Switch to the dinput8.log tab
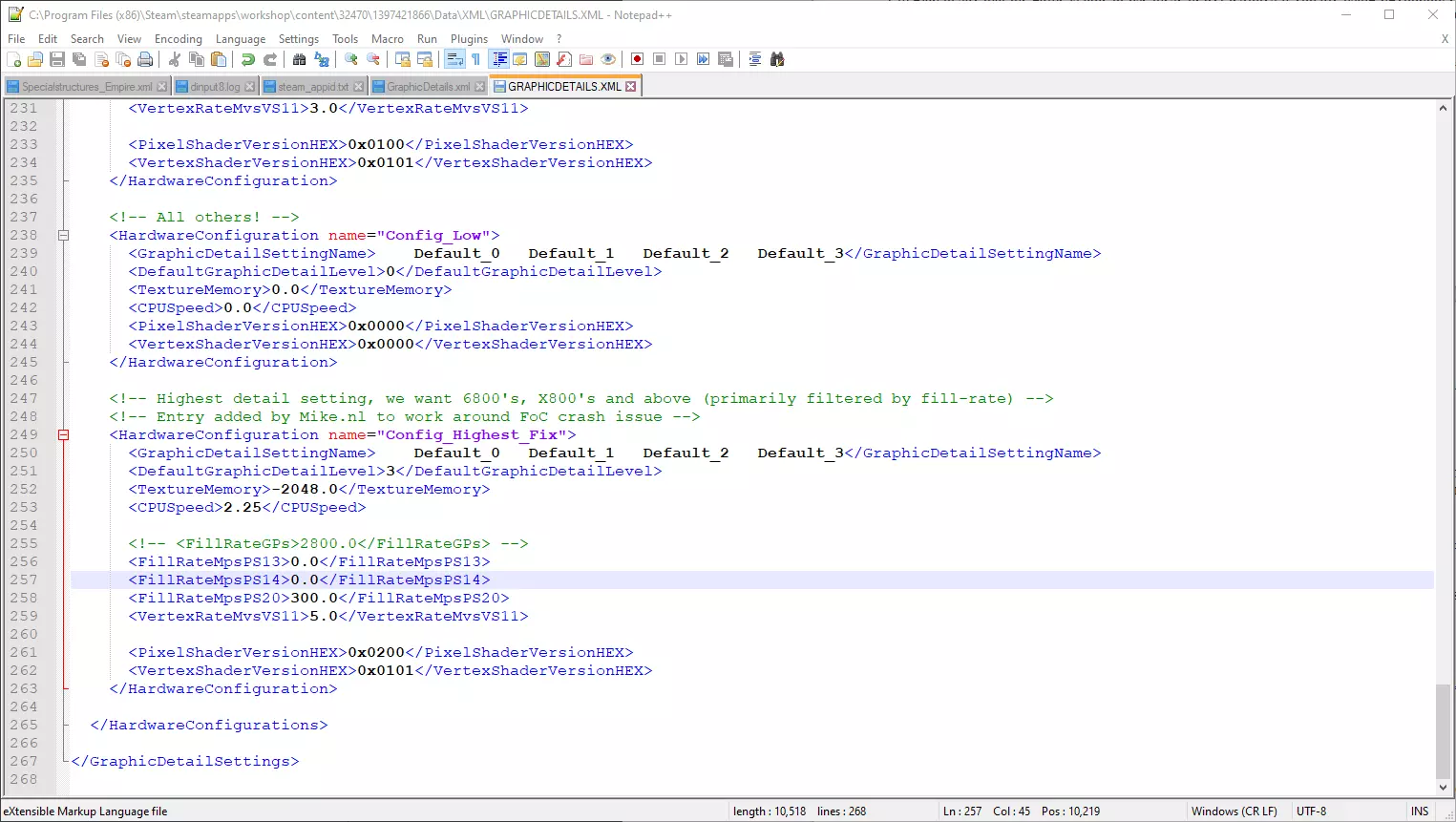Image resolution: width=1456 pixels, height=822 pixels. click(215, 87)
